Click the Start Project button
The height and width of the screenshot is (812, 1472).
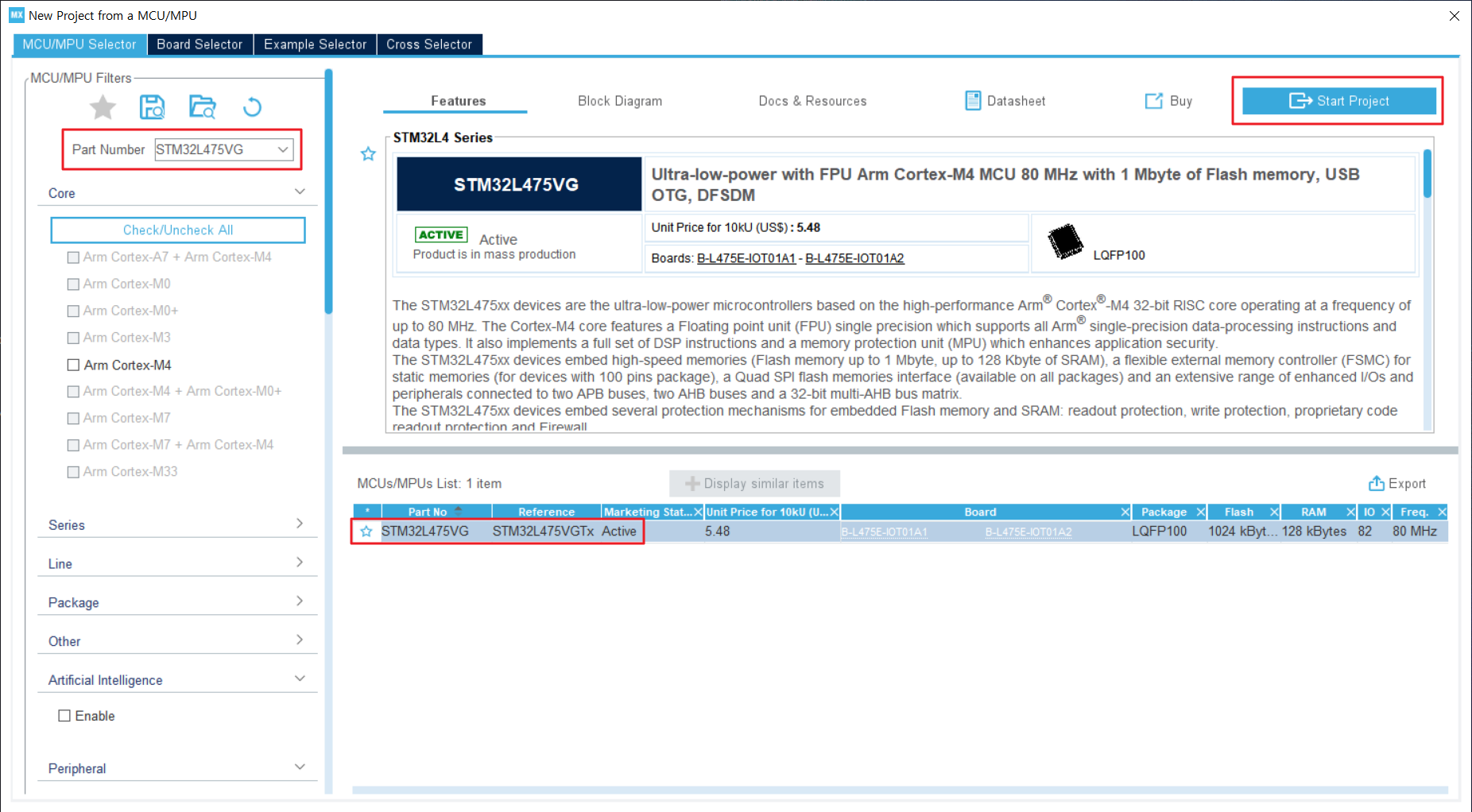point(1338,101)
